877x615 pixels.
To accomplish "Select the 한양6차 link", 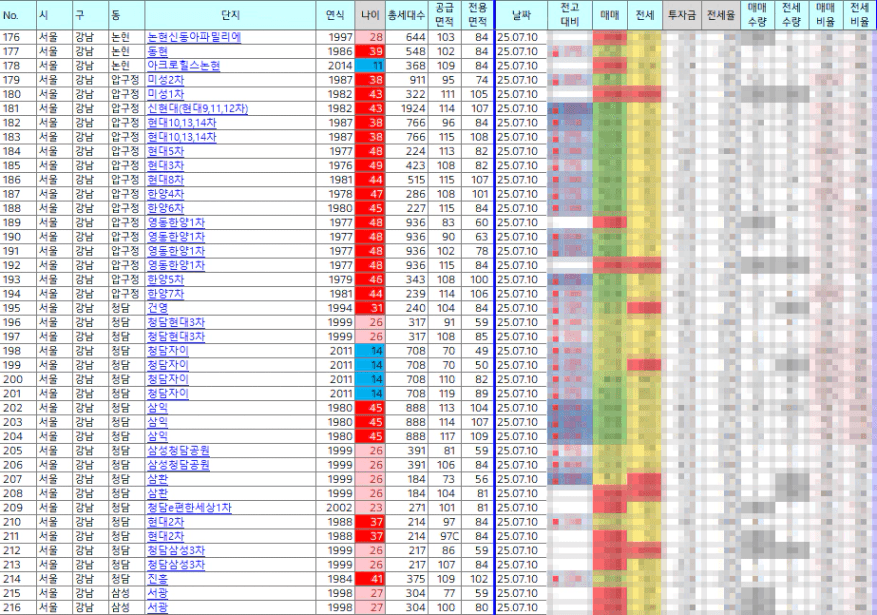I will [166, 209].
